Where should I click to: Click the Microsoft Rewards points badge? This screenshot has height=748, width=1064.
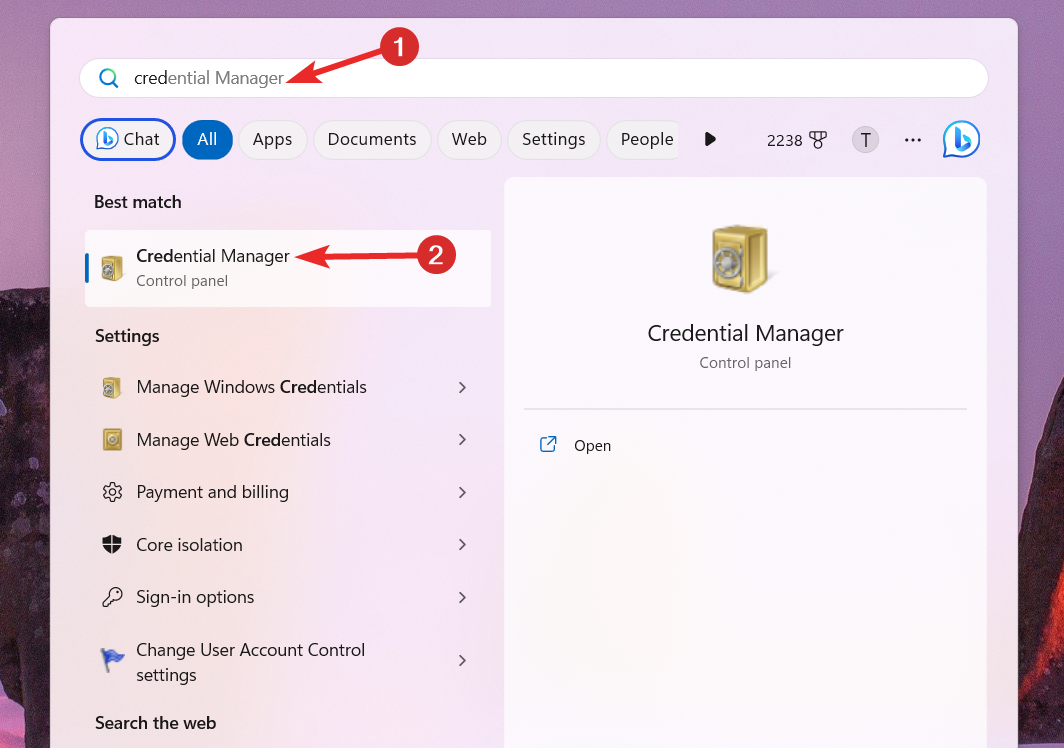coord(795,140)
